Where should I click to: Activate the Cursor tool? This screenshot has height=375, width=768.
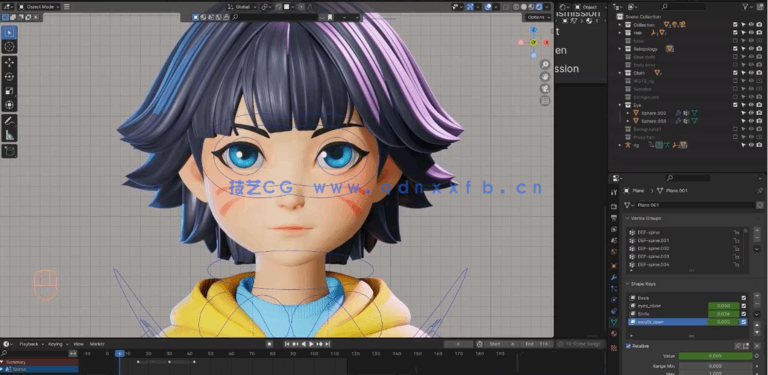click(x=9, y=47)
